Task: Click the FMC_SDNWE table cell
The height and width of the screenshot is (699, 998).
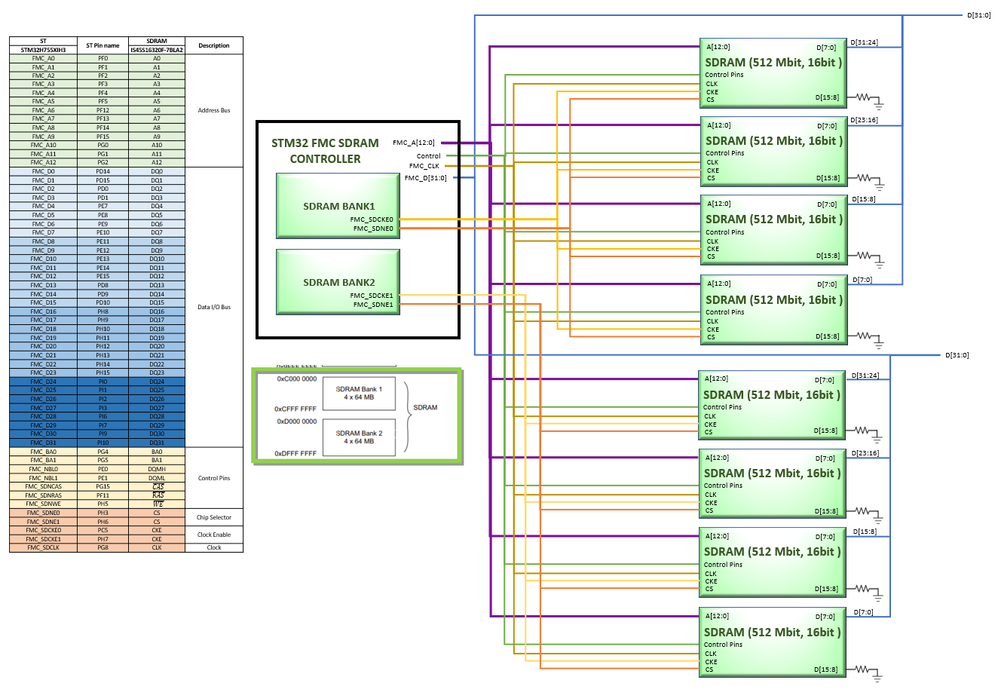Action: pyautogui.click(x=43, y=504)
